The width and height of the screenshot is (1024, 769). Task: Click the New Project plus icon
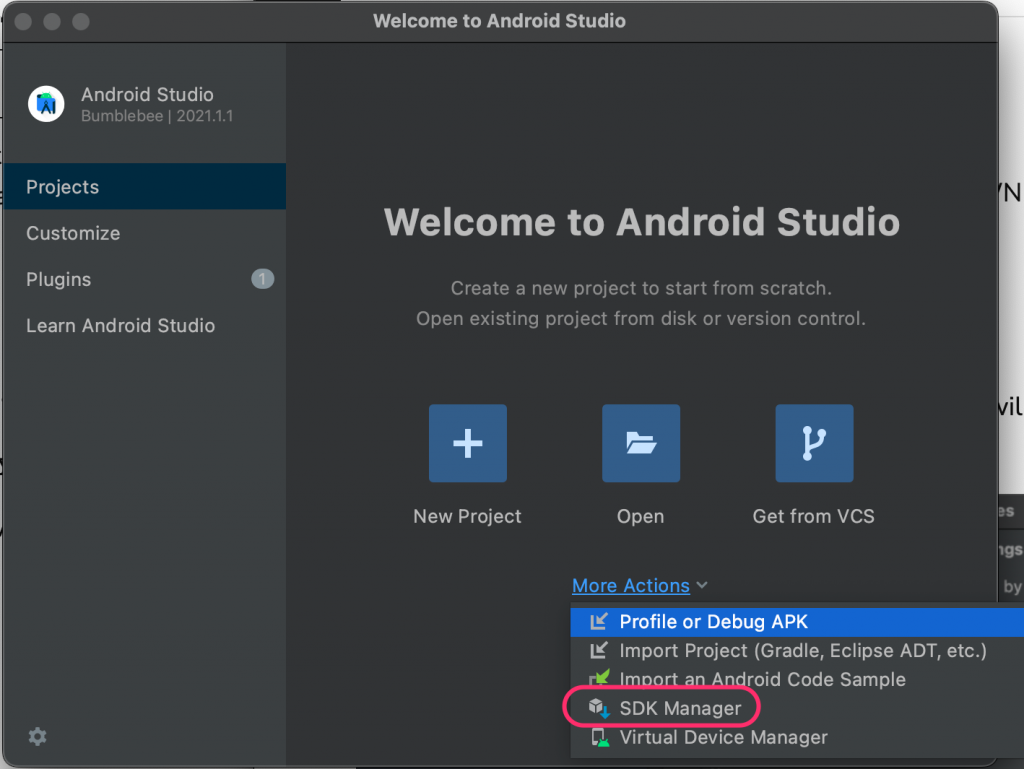click(468, 443)
